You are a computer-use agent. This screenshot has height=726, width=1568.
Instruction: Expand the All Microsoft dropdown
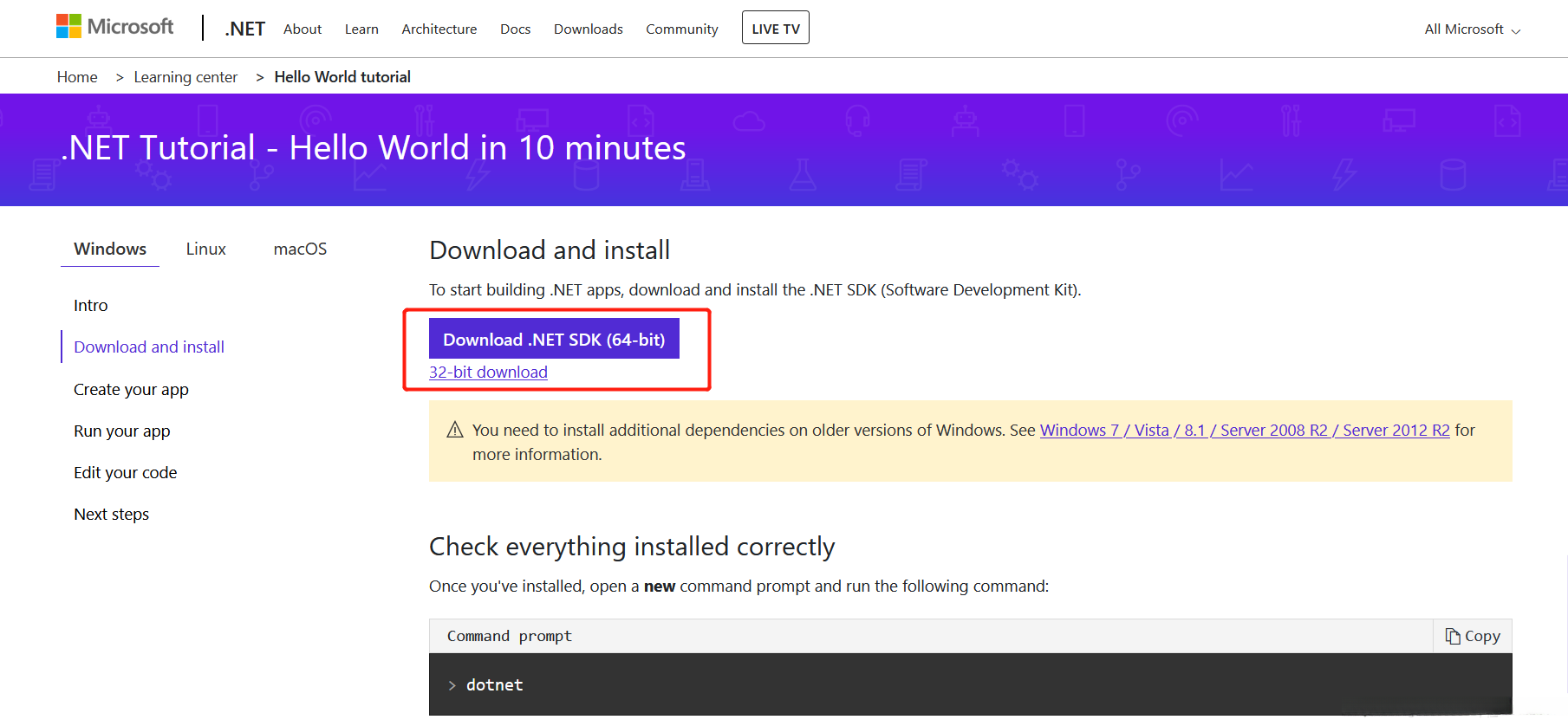[1472, 29]
